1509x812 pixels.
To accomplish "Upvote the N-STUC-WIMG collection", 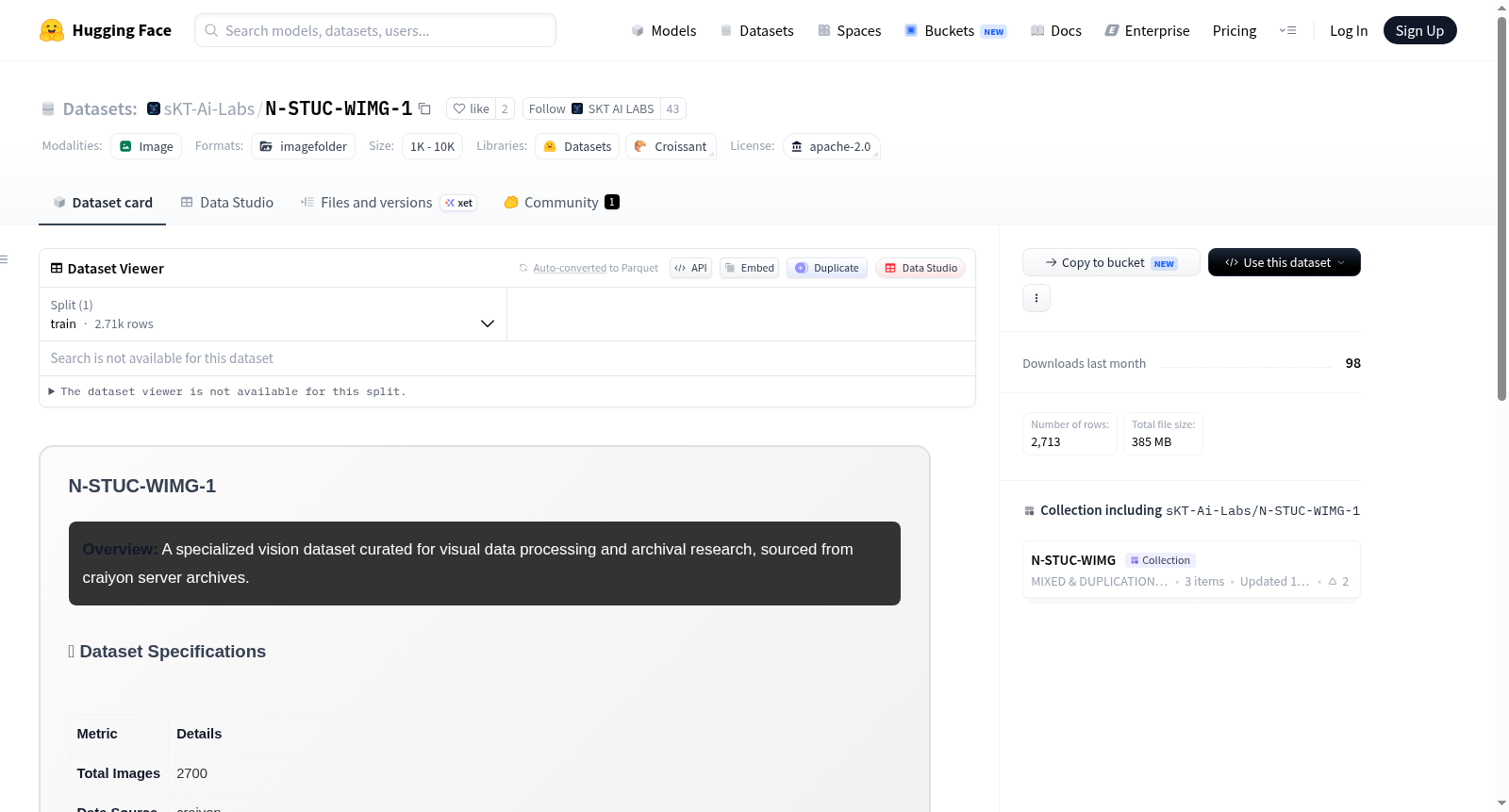I will pyautogui.click(x=1338, y=581).
